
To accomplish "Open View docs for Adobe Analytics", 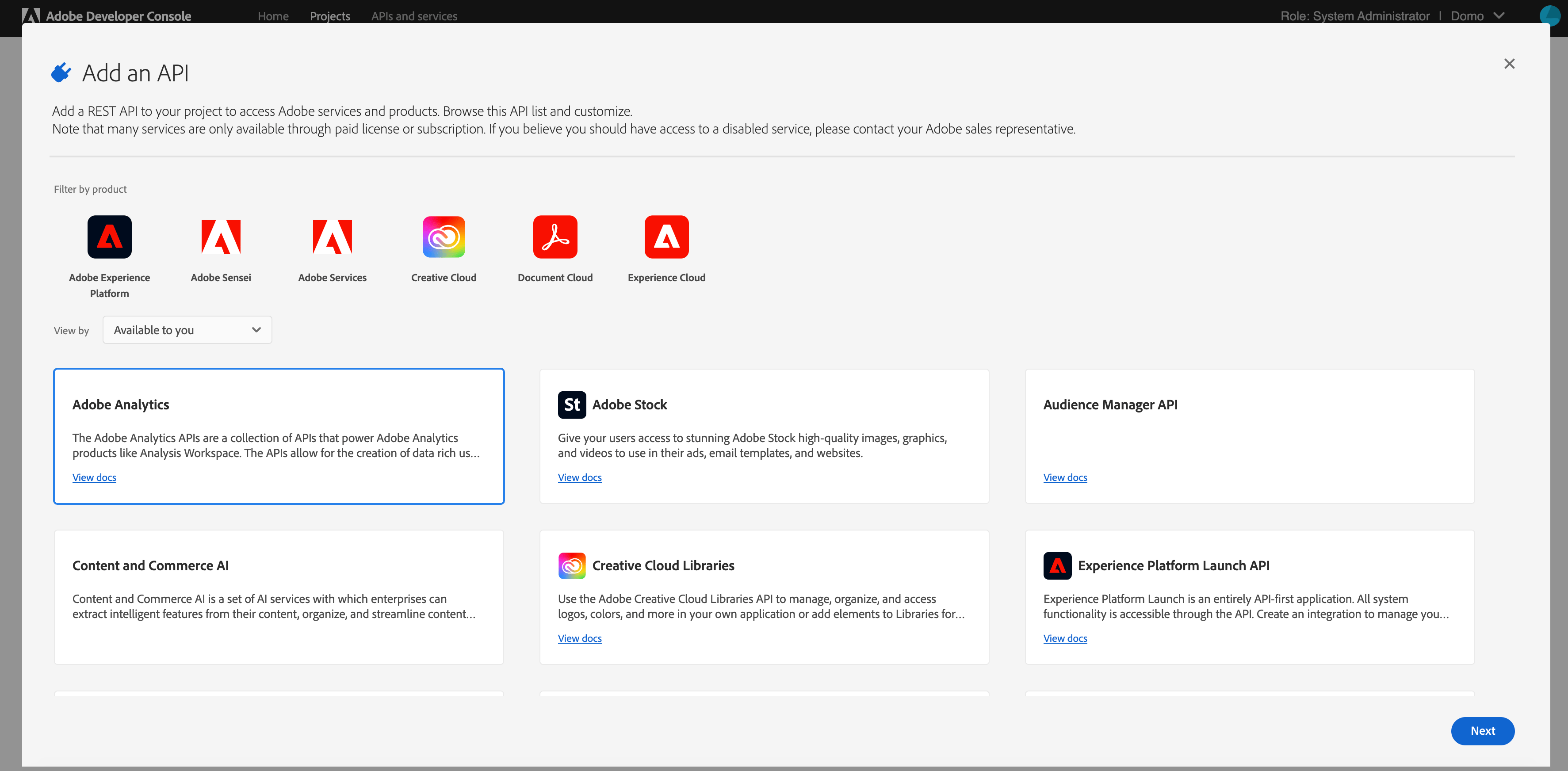I will click(x=94, y=478).
